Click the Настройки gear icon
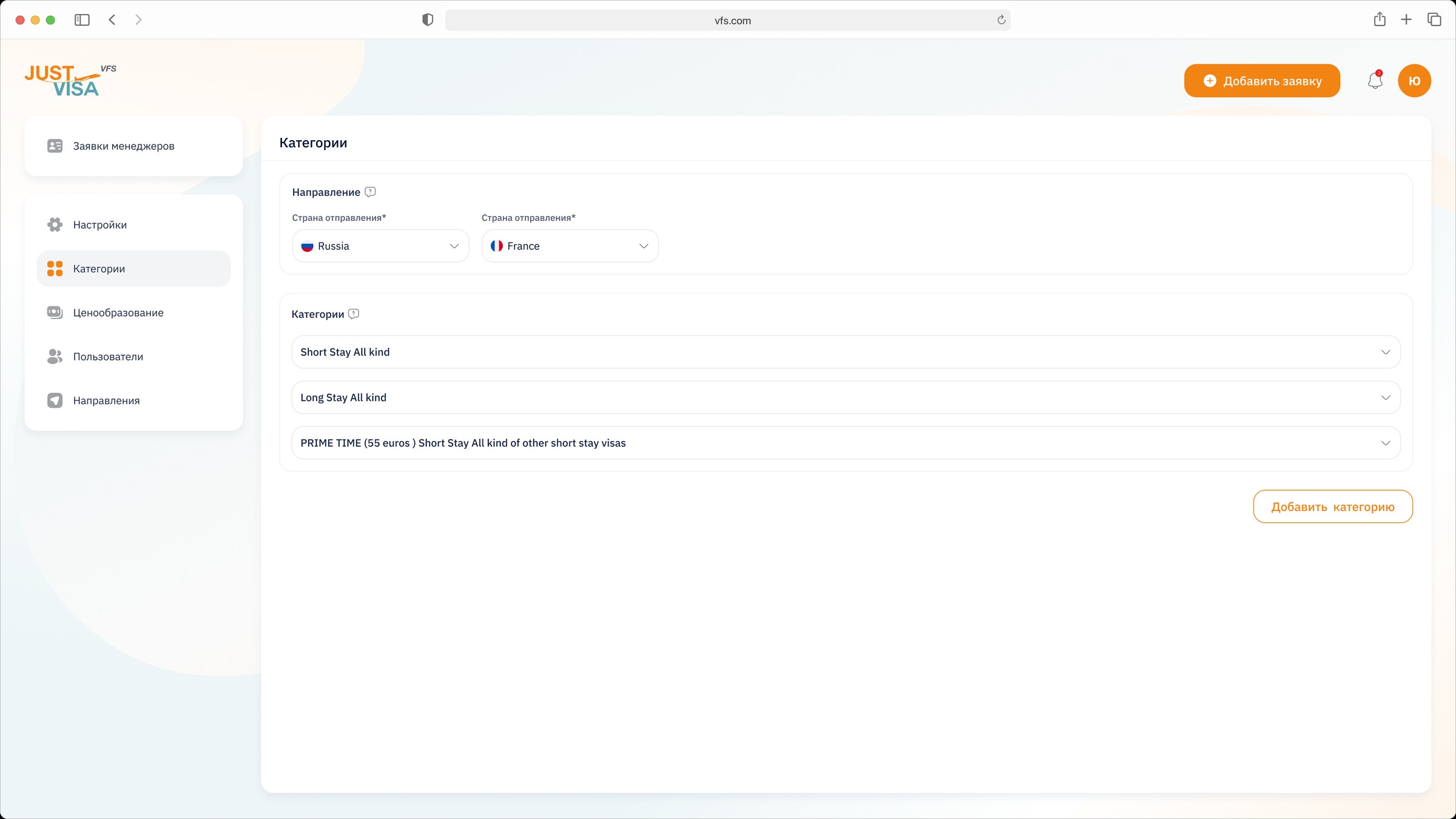The height and width of the screenshot is (819, 1456). (55, 225)
